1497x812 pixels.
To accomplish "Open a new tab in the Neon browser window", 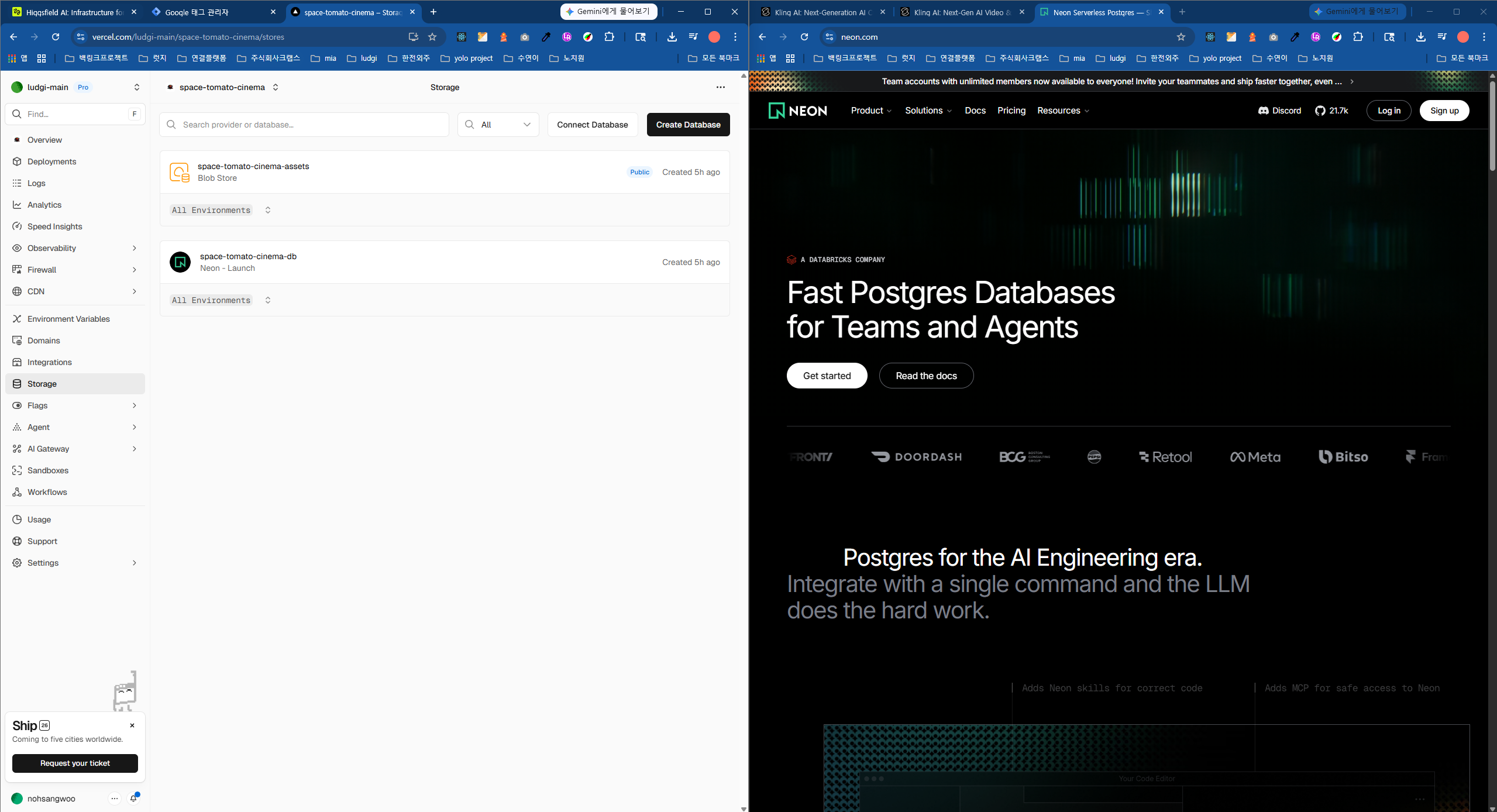I will tap(1182, 12).
